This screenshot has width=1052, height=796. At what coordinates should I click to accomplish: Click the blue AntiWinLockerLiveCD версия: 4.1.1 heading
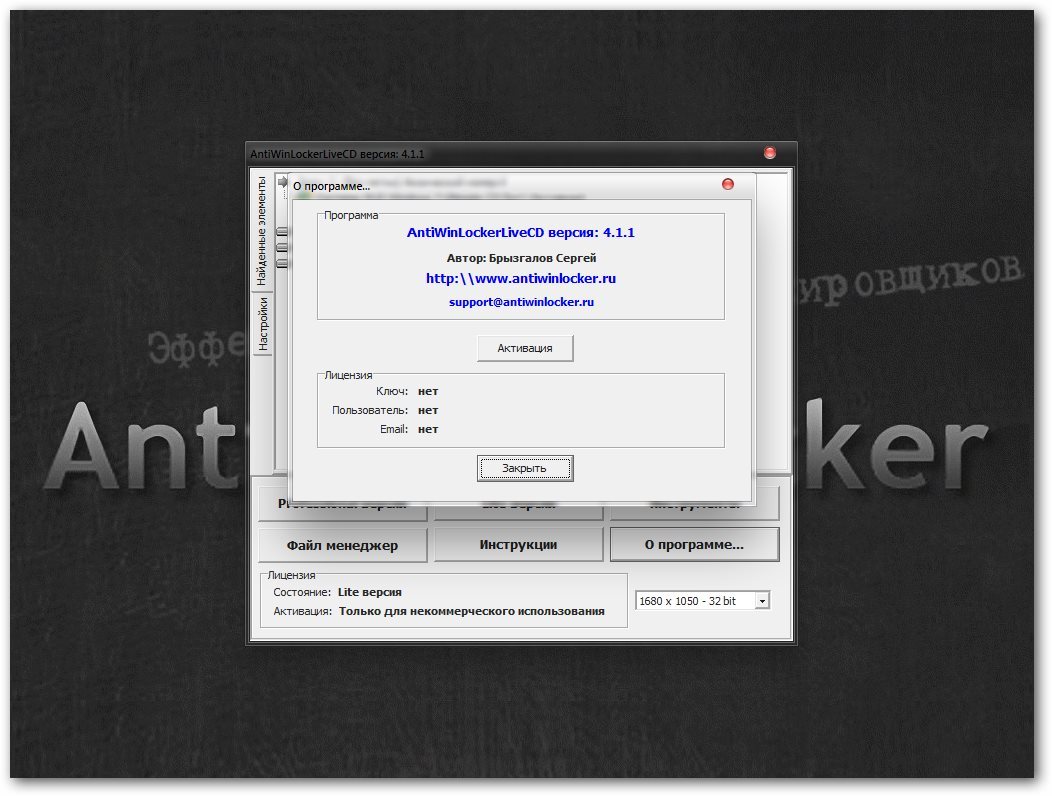(x=520, y=232)
